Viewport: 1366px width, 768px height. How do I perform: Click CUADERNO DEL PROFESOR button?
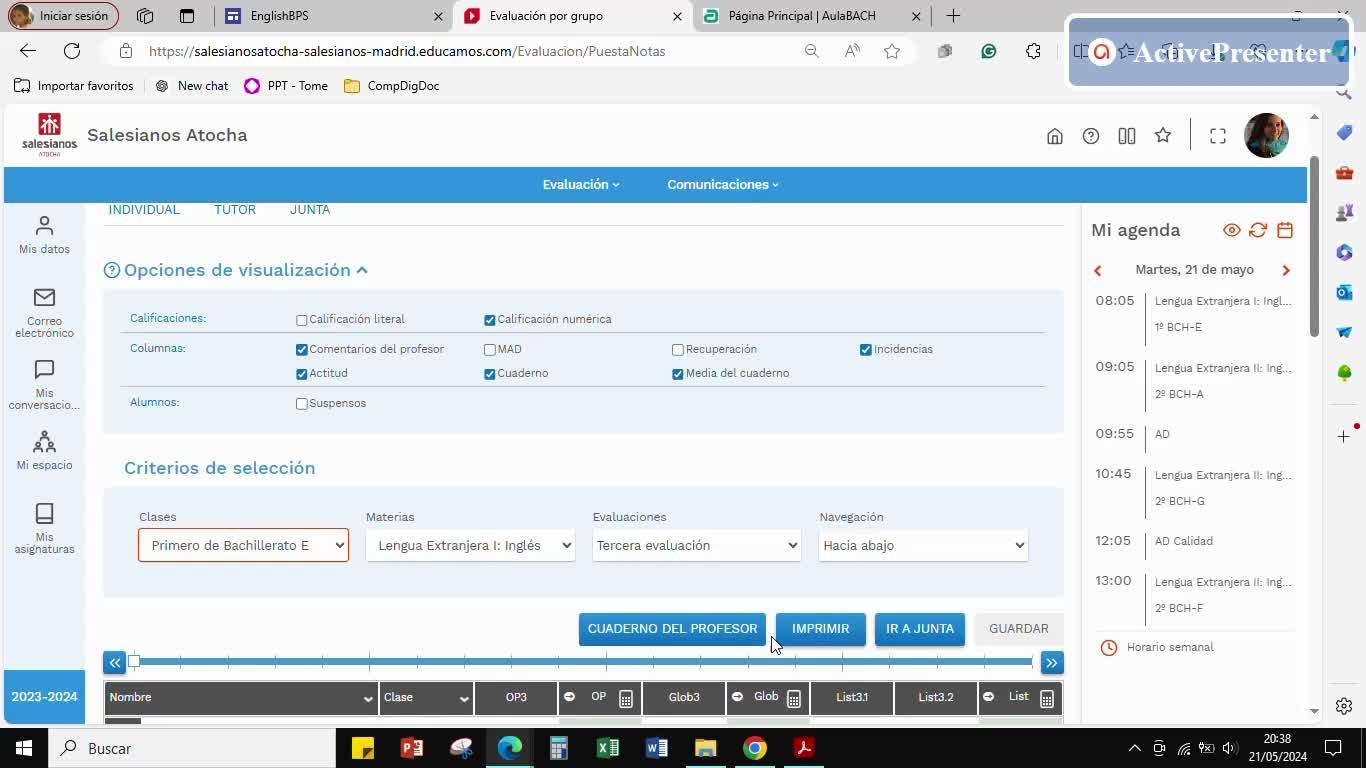coord(672,629)
